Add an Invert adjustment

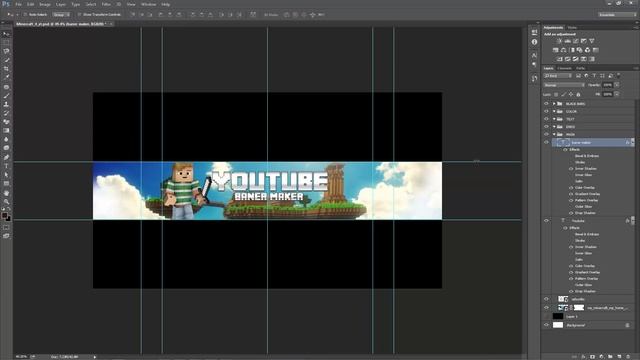click(x=559, y=59)
